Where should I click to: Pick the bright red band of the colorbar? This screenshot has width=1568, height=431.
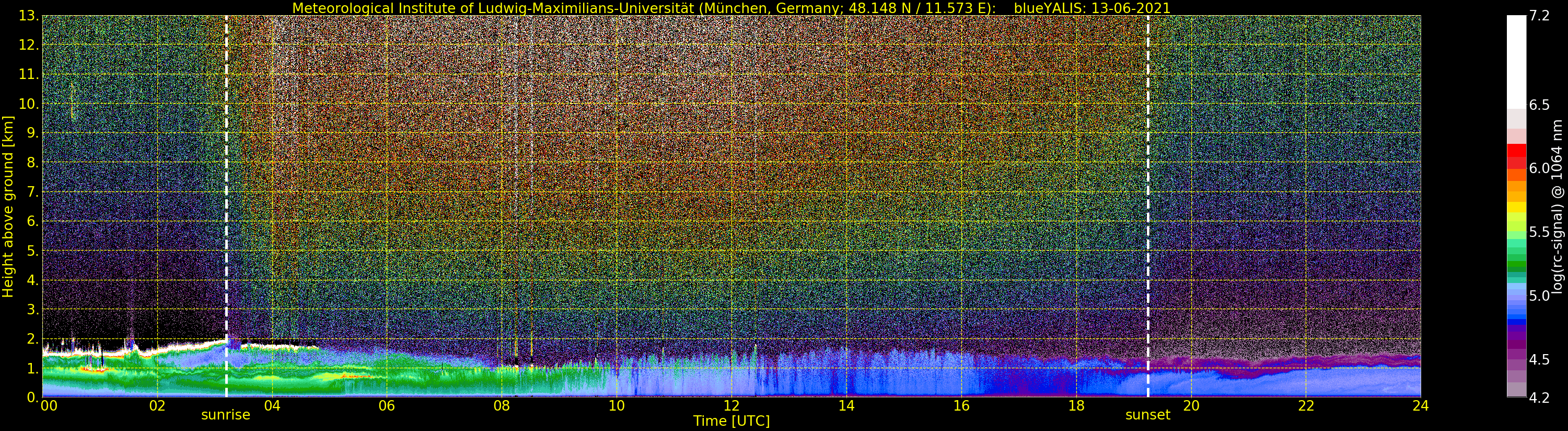(1516, 150)
